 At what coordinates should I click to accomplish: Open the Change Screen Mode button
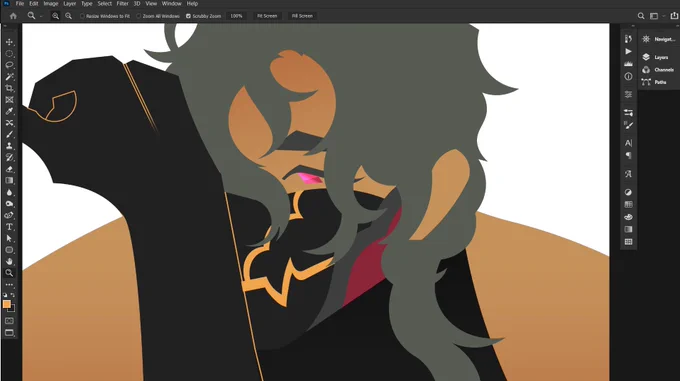(9, 333)
